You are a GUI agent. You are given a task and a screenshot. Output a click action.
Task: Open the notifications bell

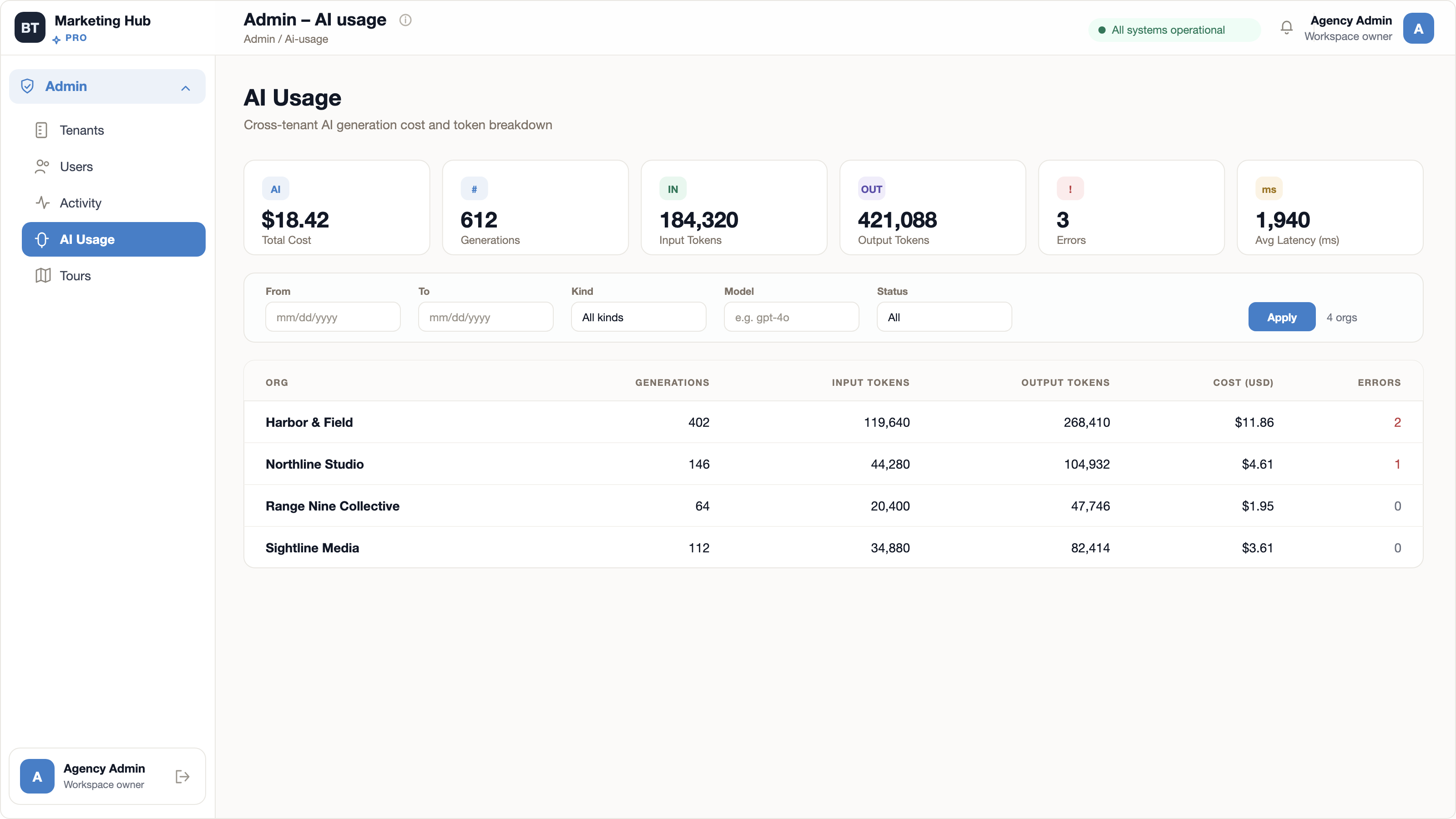point(1286,28)
